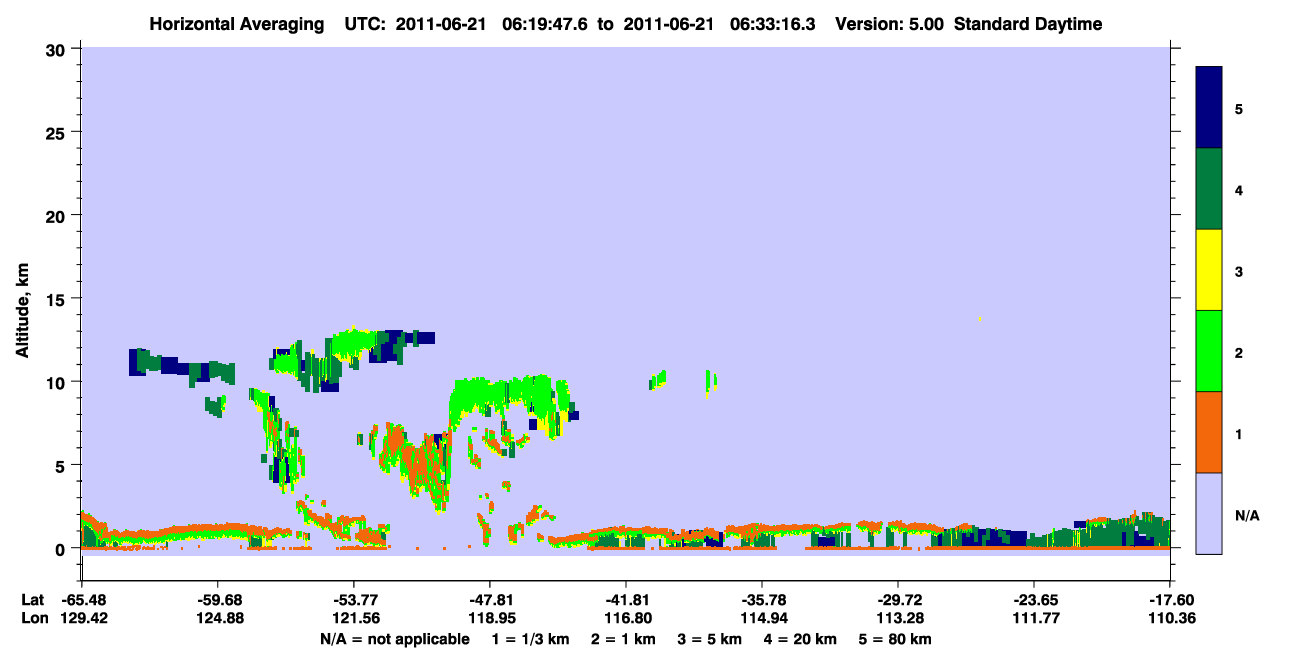Click the legend entry '4 = 20 km'
This screenshot has width=1300, height=667.
[x=802, y=639]
